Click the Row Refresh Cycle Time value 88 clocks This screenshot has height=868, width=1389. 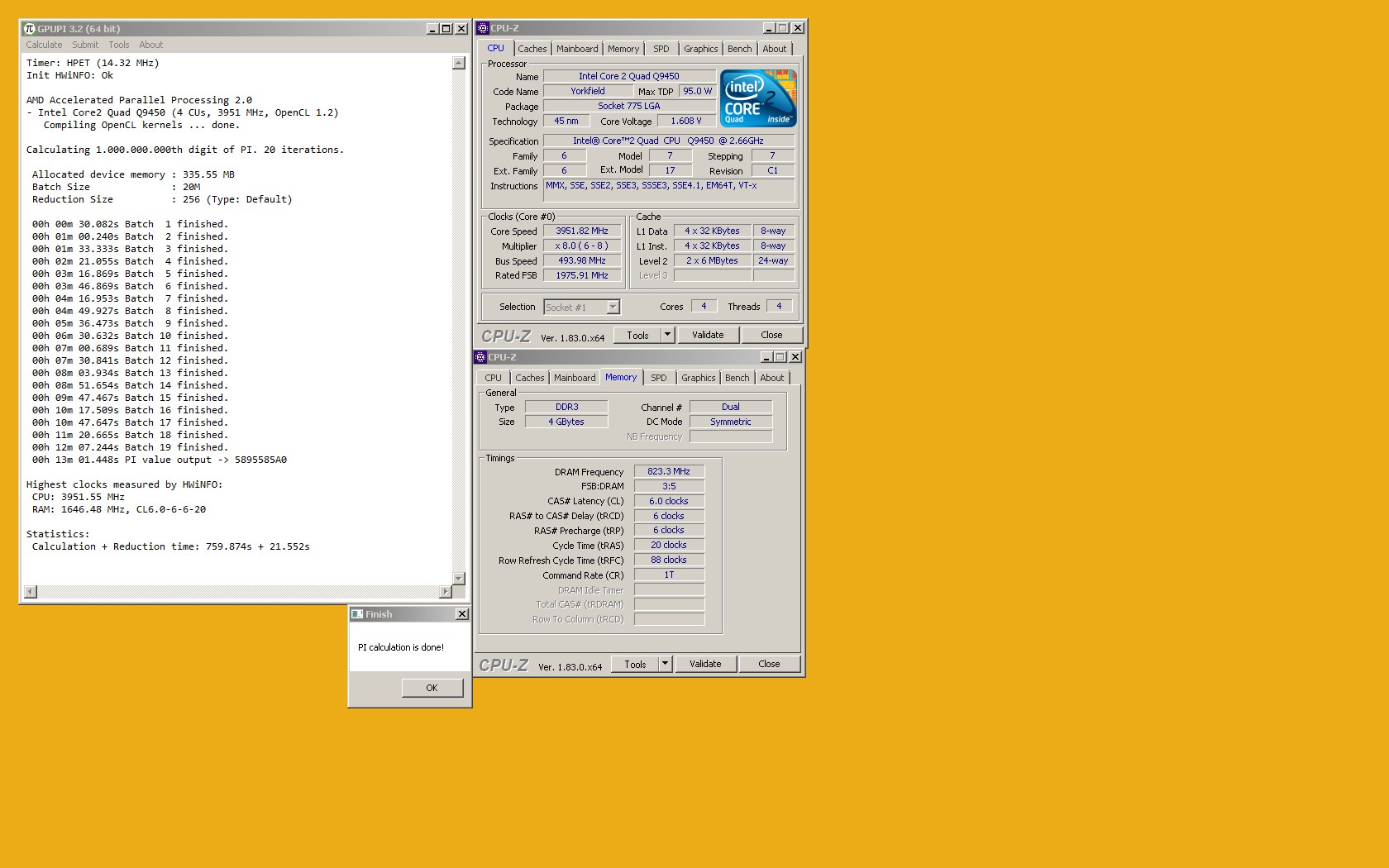669,560
